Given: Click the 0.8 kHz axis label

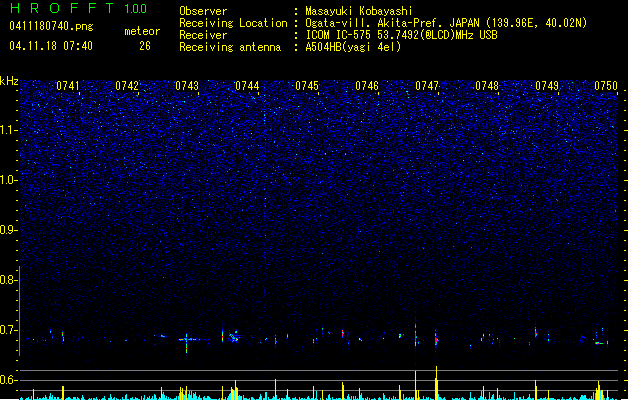Looking at the screenshot, I should tap(7, 280).
